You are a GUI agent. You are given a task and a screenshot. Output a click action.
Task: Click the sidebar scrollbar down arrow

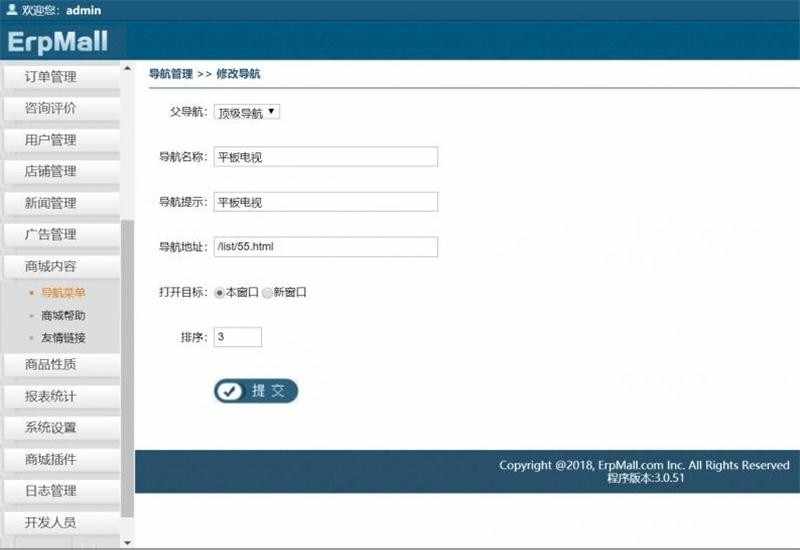tap(128, 543)
